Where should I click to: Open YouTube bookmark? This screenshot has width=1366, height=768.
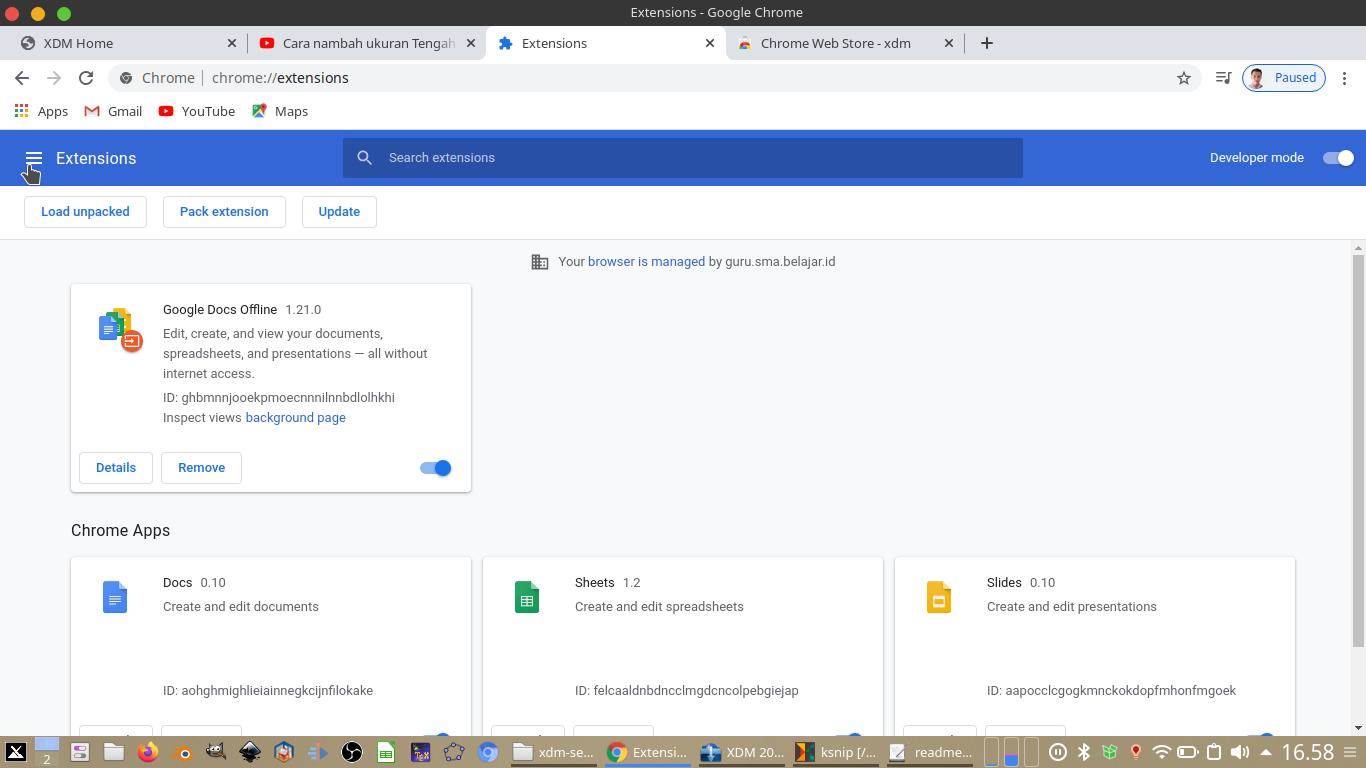coord(197,111)
